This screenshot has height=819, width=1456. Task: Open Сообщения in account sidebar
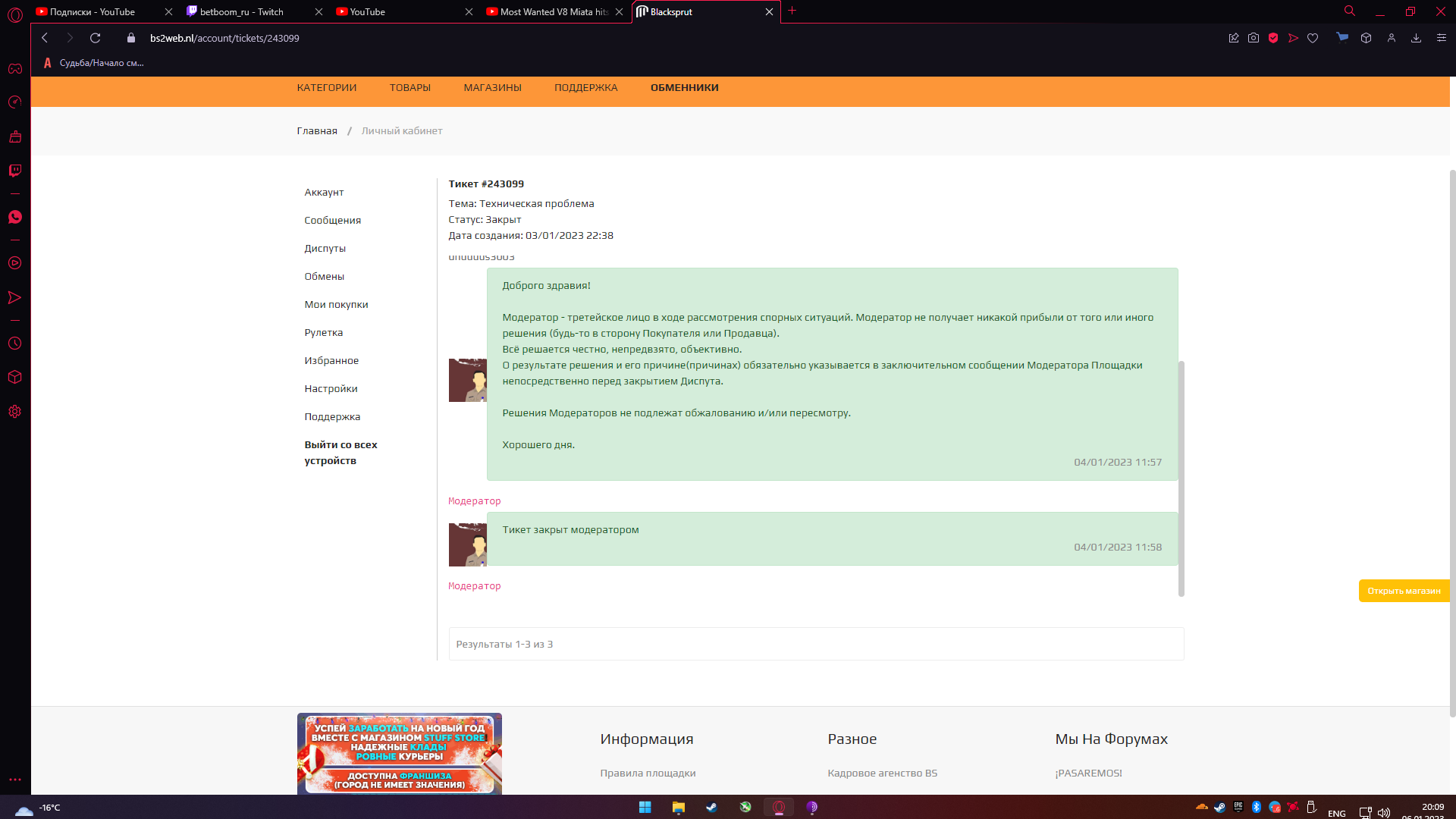332,221
